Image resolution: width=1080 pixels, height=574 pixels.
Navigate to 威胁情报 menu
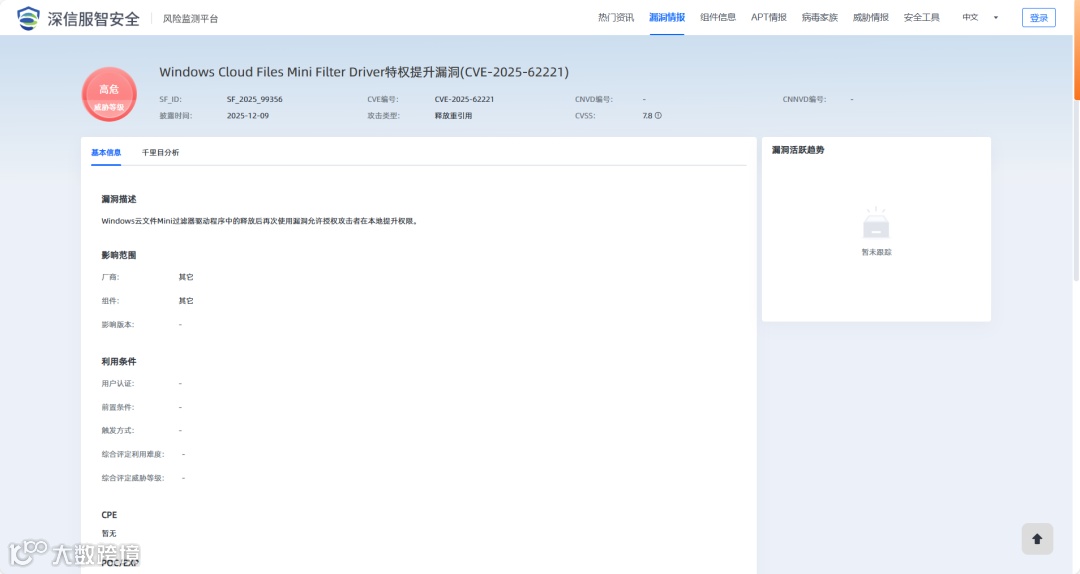click(871, 17)
